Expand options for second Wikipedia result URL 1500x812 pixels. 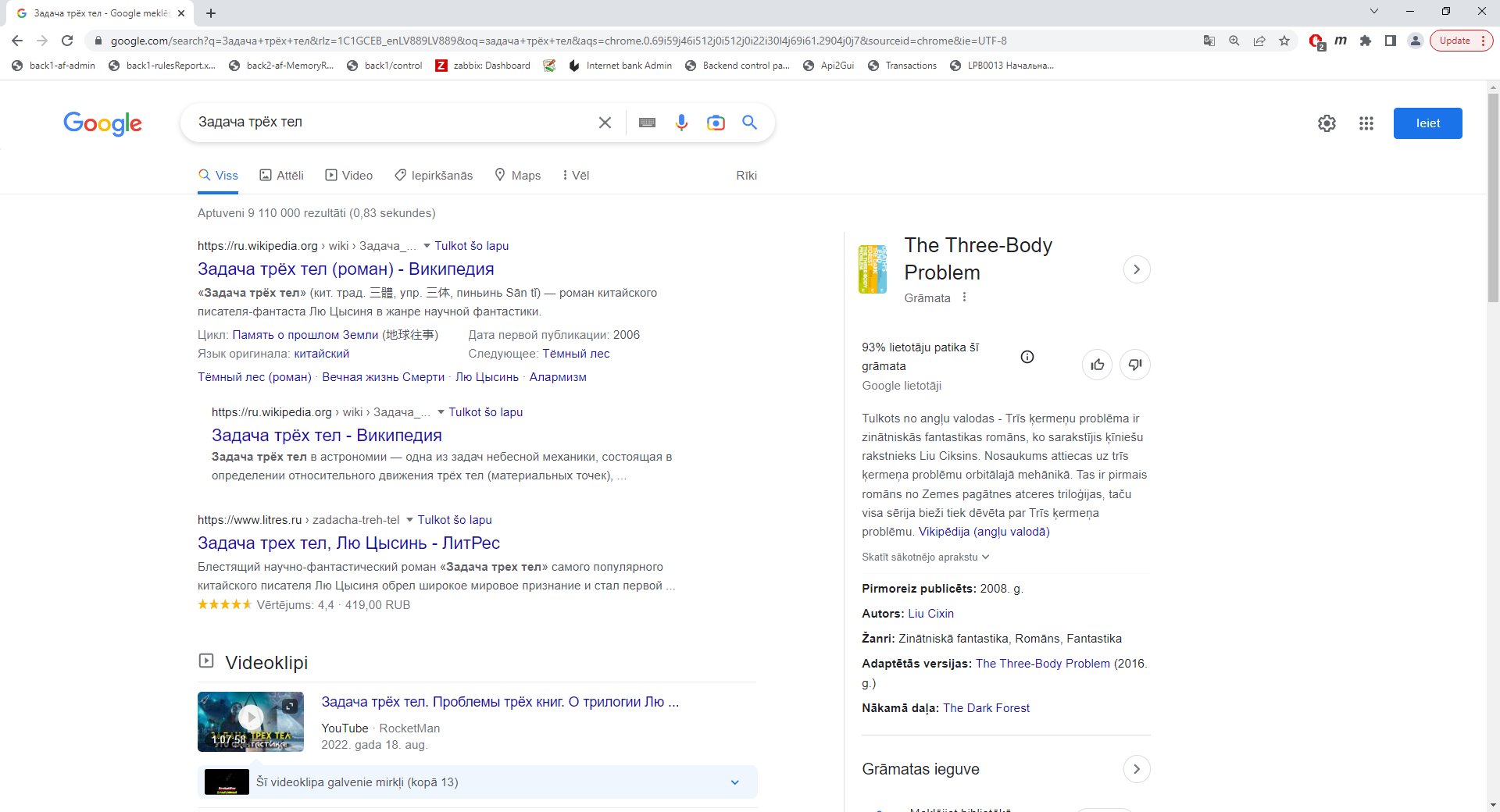[x=441, y=412]
